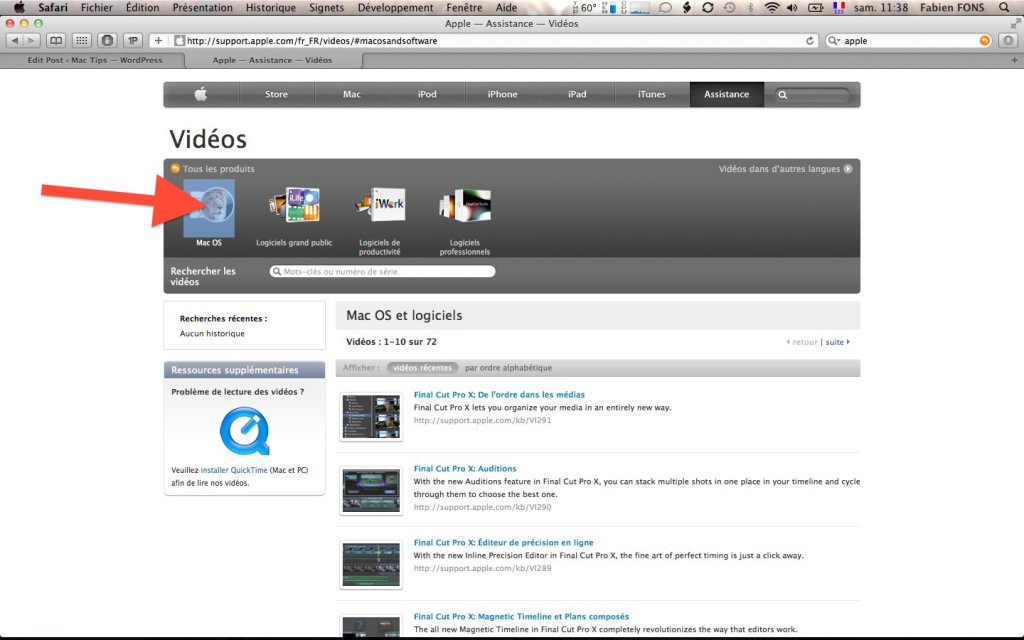Viewport: 1024px width, 640px height.
Task: Open the Développement menu
Action: 396,8
